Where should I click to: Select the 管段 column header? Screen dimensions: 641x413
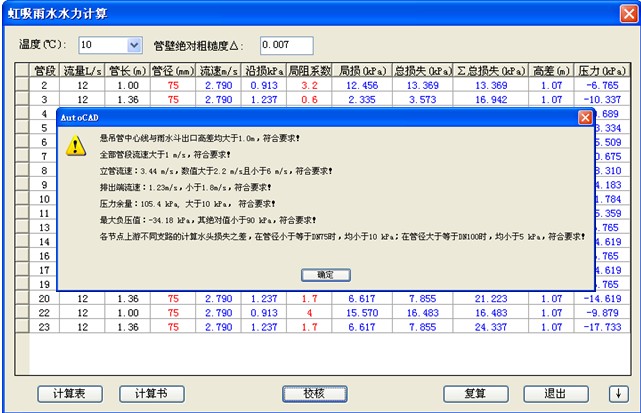[44, 71]
